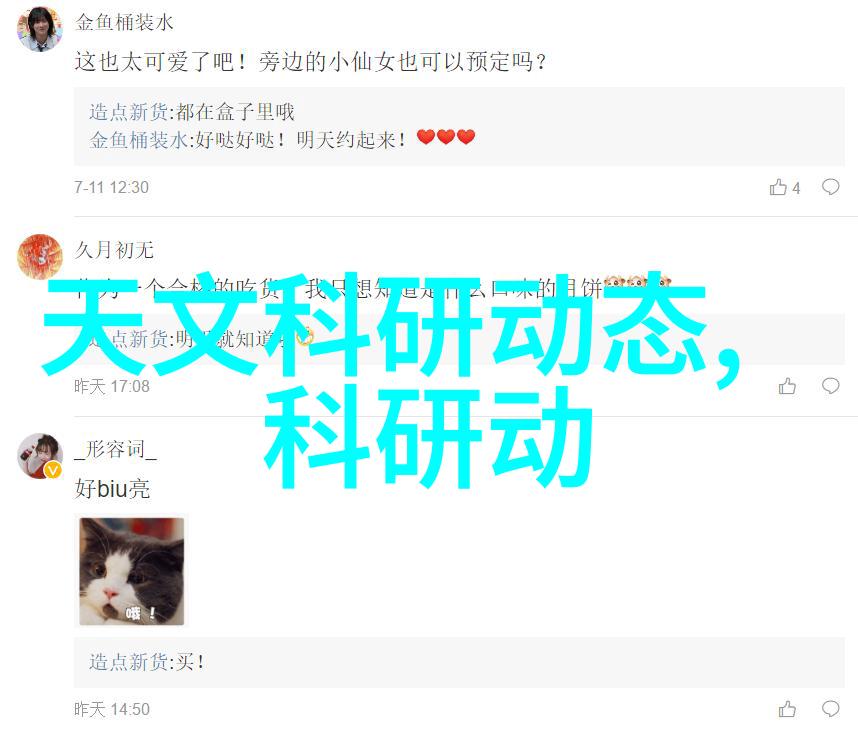Open username 金鱼桶装水 at top
The width and height of the screenshot is (858, 734).
coord(124,22)
